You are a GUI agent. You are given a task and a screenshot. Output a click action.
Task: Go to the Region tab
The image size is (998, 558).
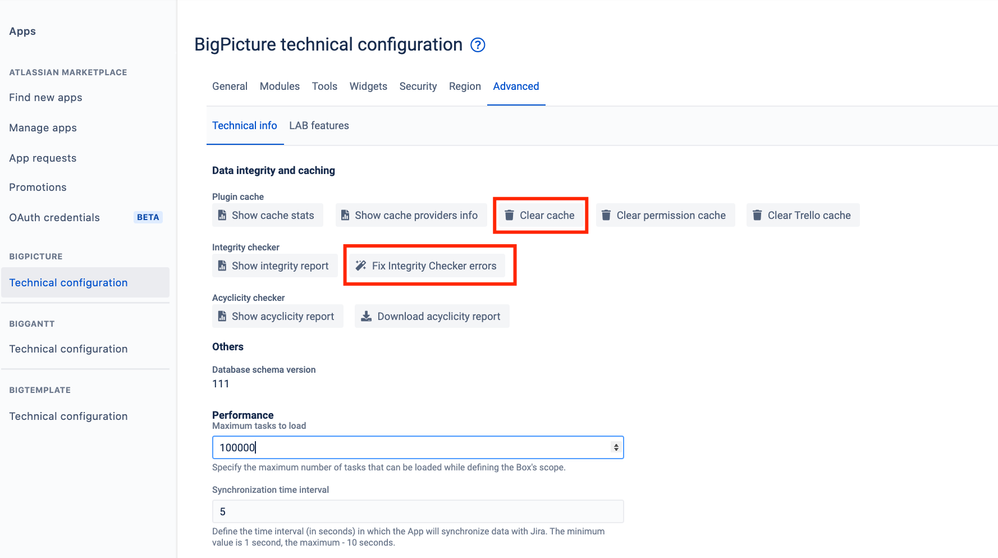tap(465, 86)
